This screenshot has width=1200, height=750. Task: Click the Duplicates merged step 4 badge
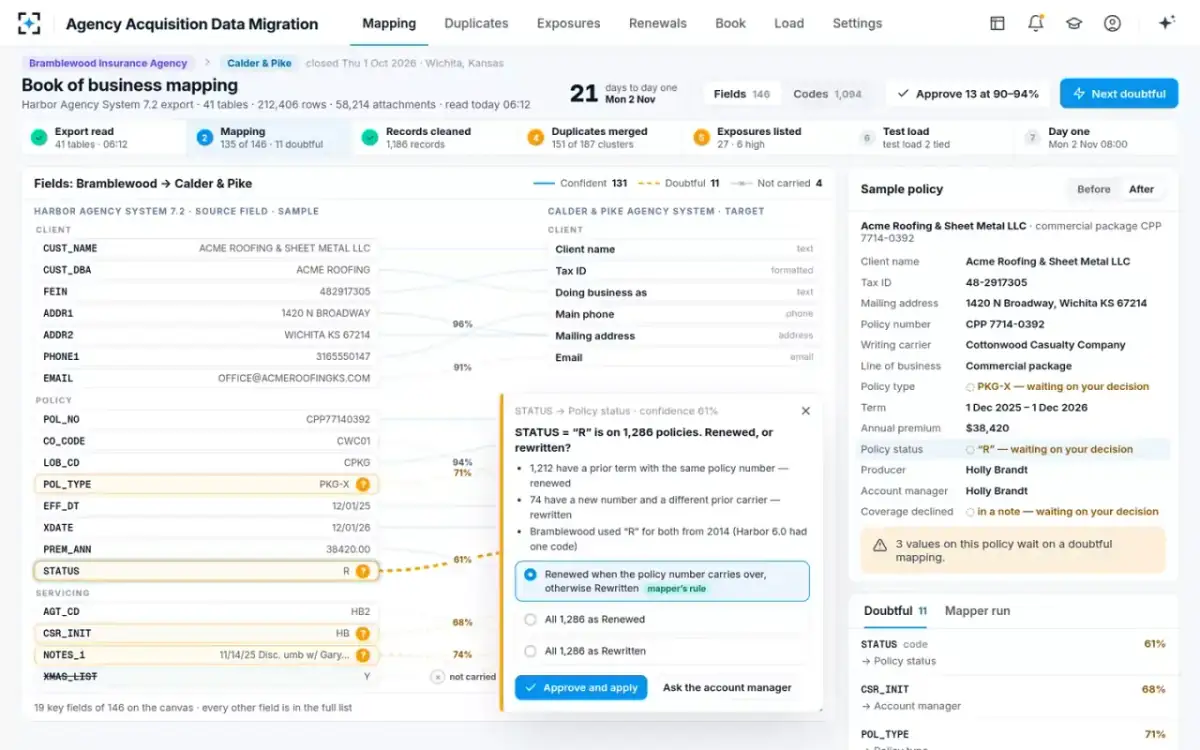tap(535, 138)
